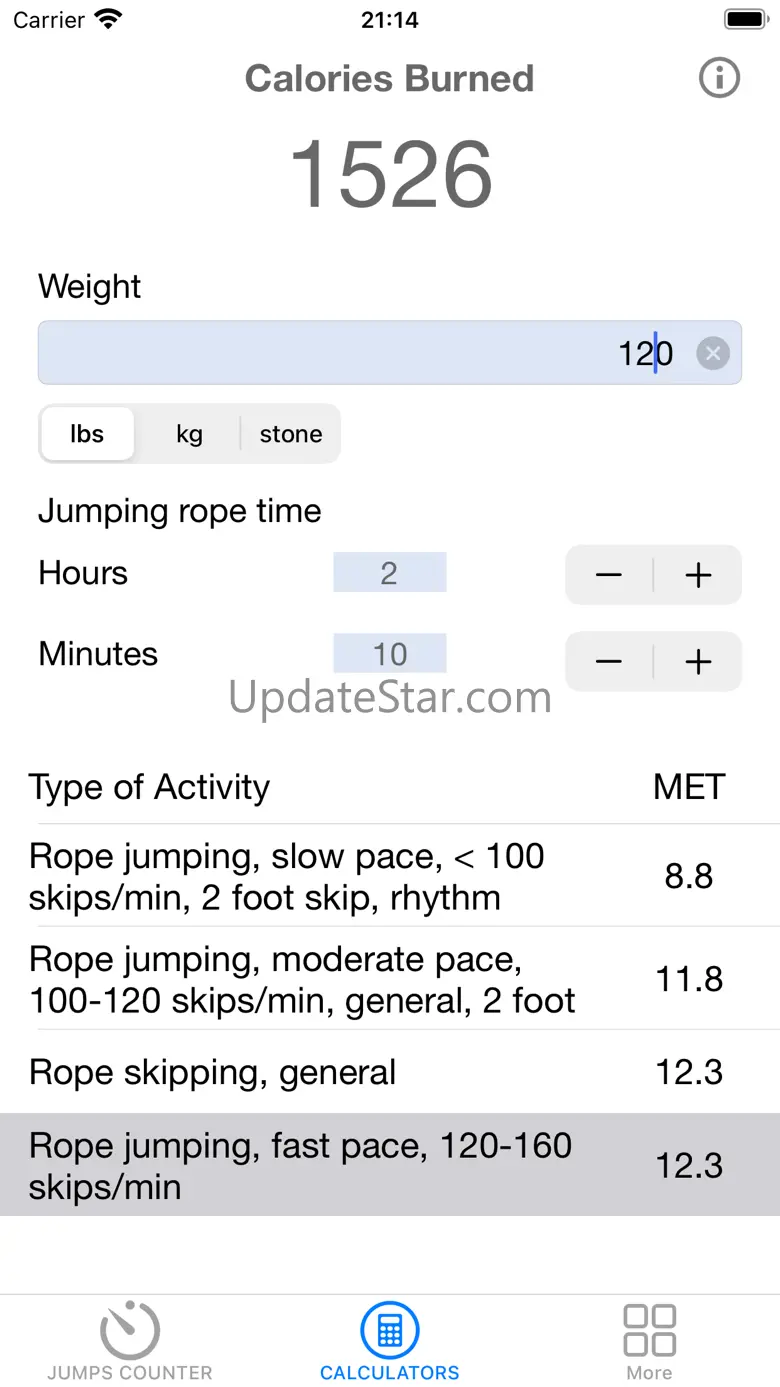Increase Hours with the plus button
The image size is (780, 1387).
tap(698, 575)
